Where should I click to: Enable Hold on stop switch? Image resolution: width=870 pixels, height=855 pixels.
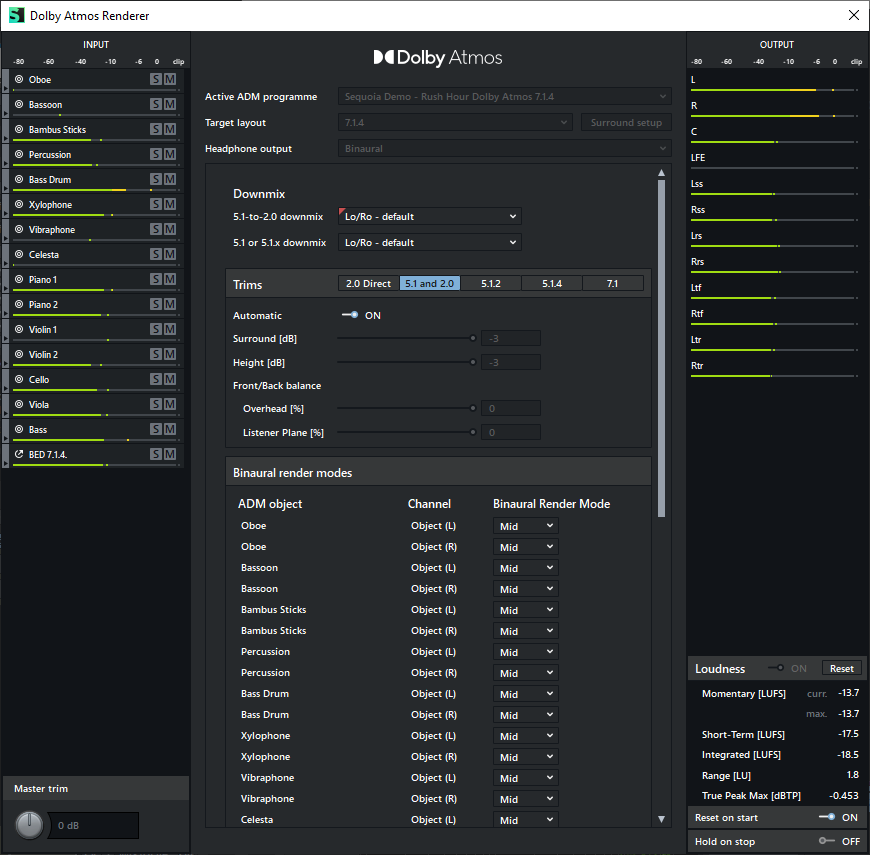pyautogui.click(x=826, y=841)
